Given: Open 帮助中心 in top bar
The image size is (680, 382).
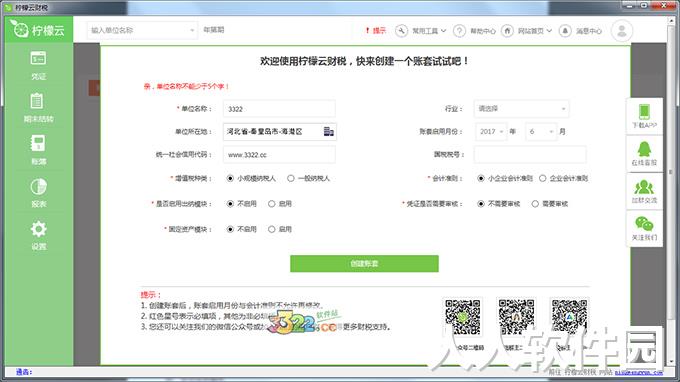Looking at the screenshot, I should [483, 31].
